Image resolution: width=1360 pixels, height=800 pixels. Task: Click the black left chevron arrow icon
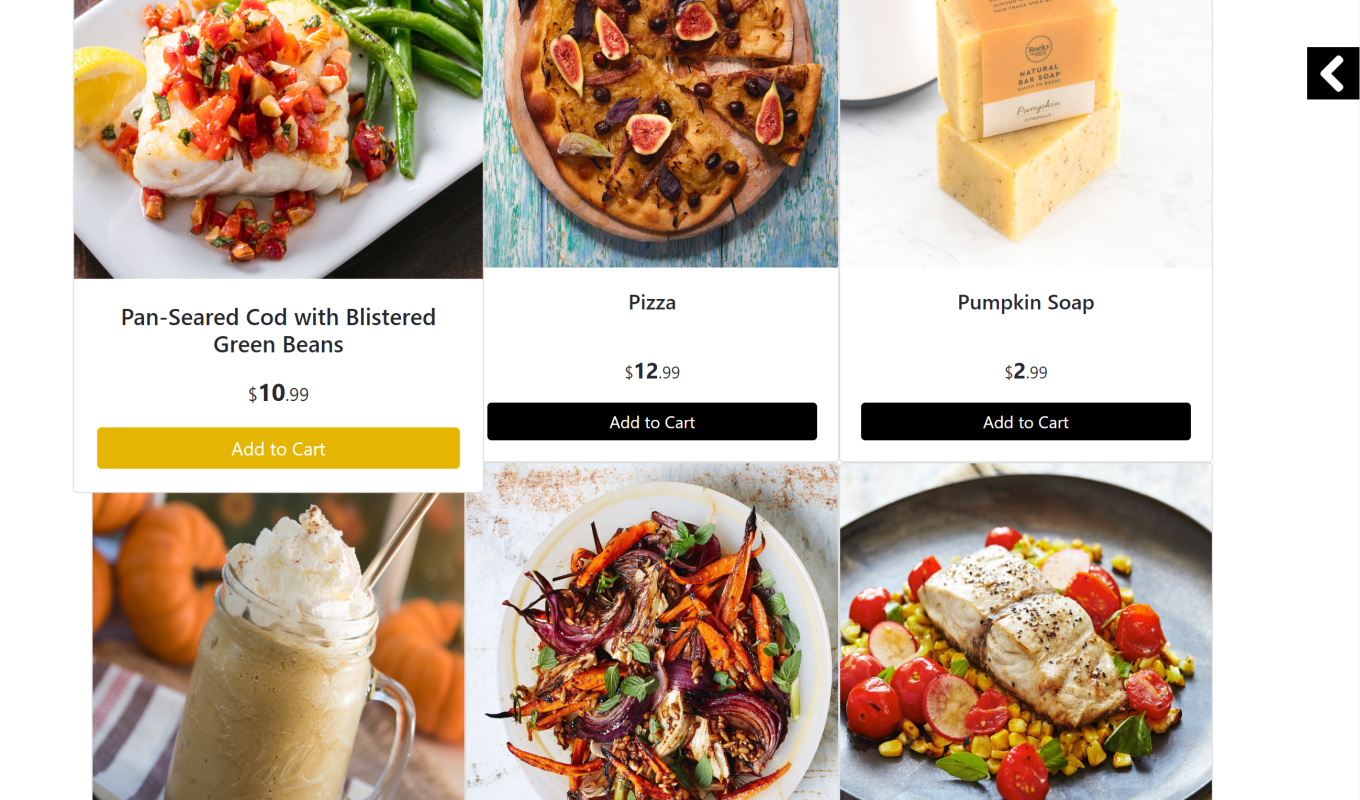click(1333, 73)
